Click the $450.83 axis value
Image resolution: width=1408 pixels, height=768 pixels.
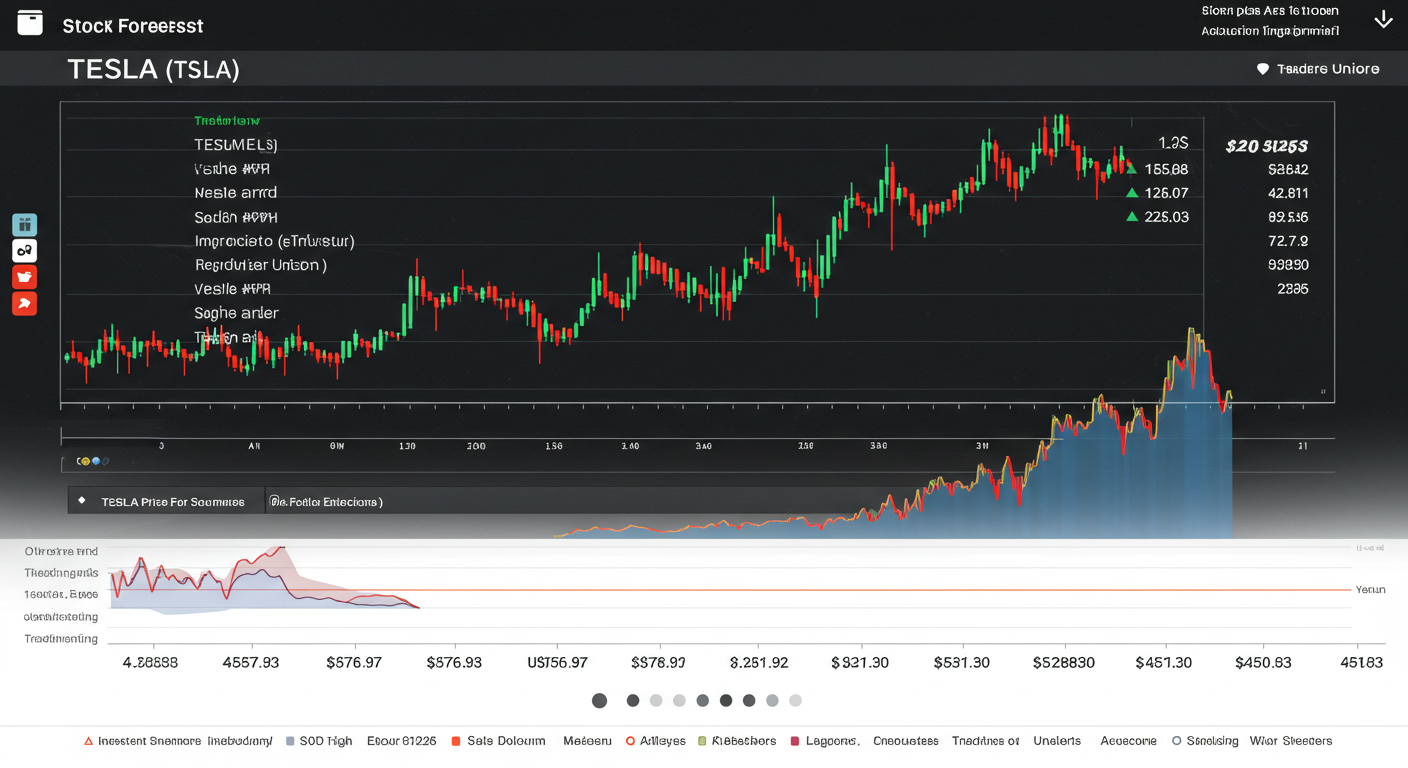[x=1263, y=663]
